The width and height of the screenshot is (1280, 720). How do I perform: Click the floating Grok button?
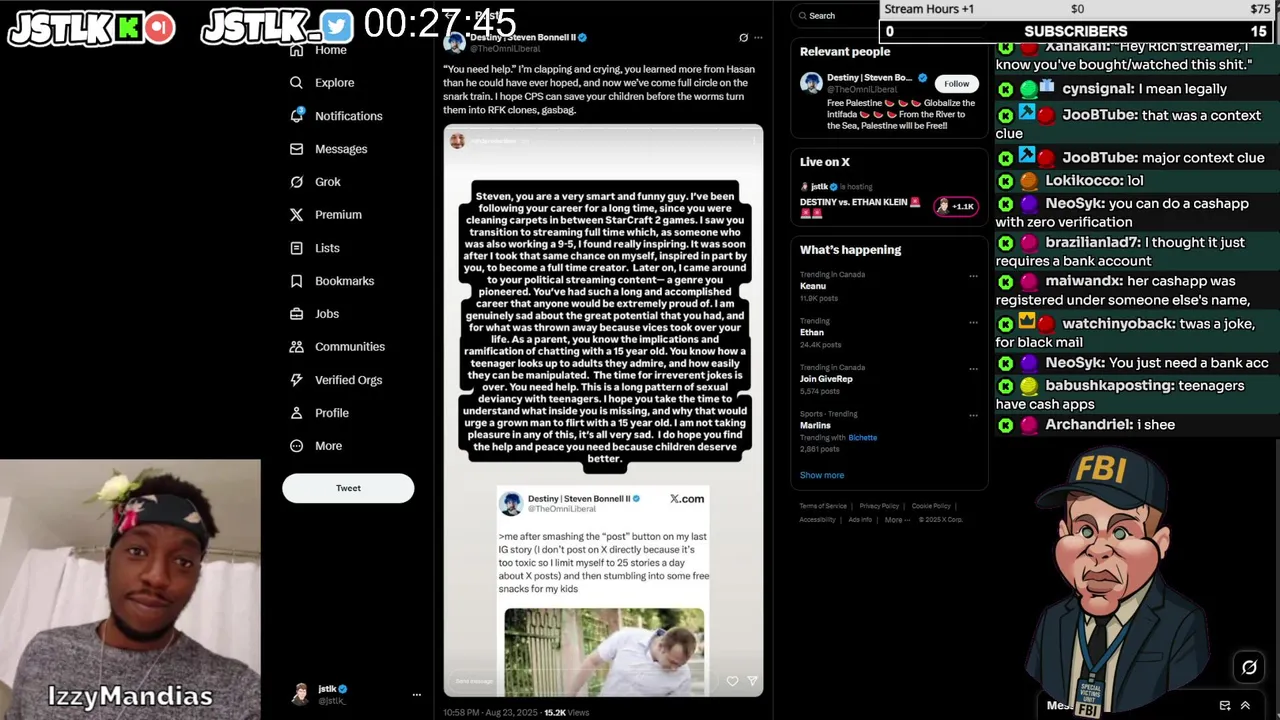[x=1249, y=667]
